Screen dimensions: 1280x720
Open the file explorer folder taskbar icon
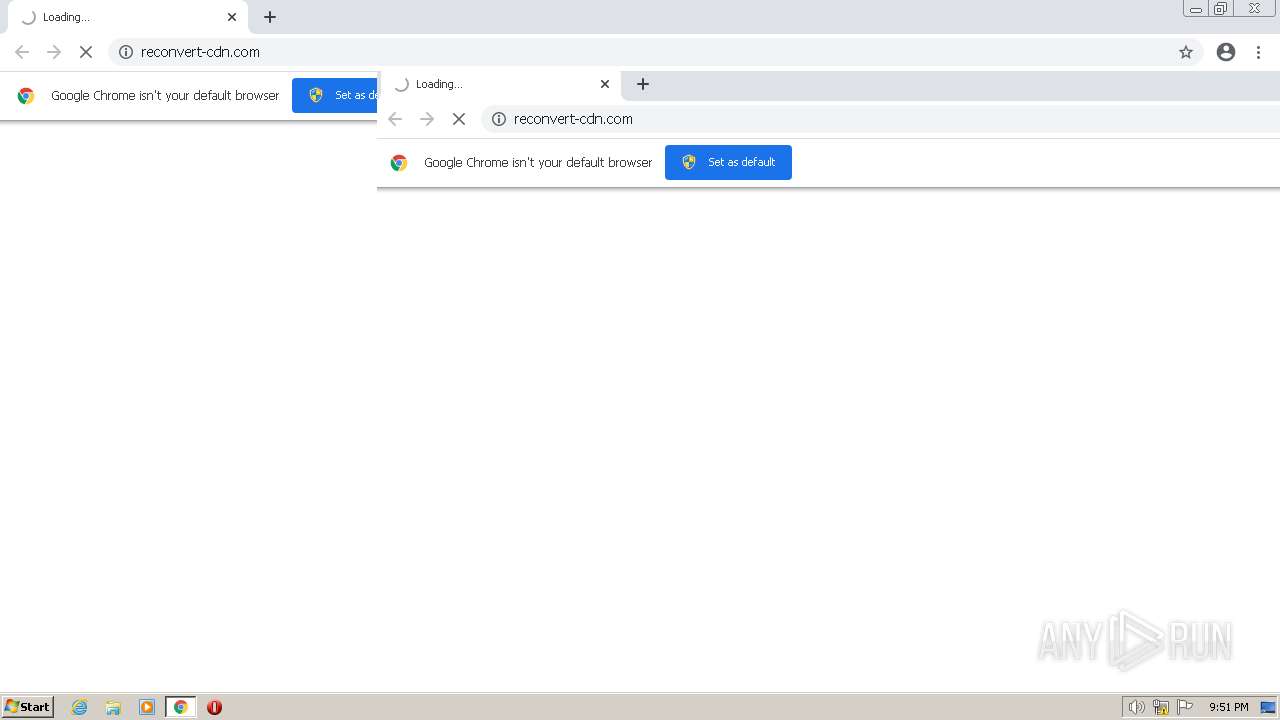click(x=113, y=707)
